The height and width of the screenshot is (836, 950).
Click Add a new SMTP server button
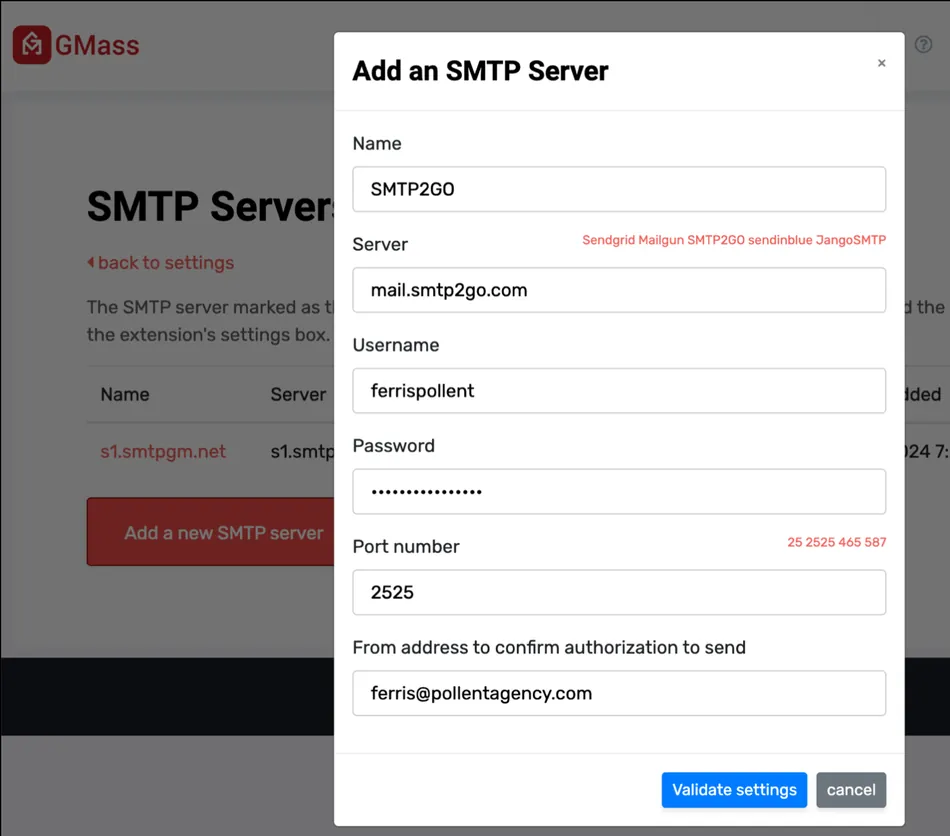[x=210, y=532]
